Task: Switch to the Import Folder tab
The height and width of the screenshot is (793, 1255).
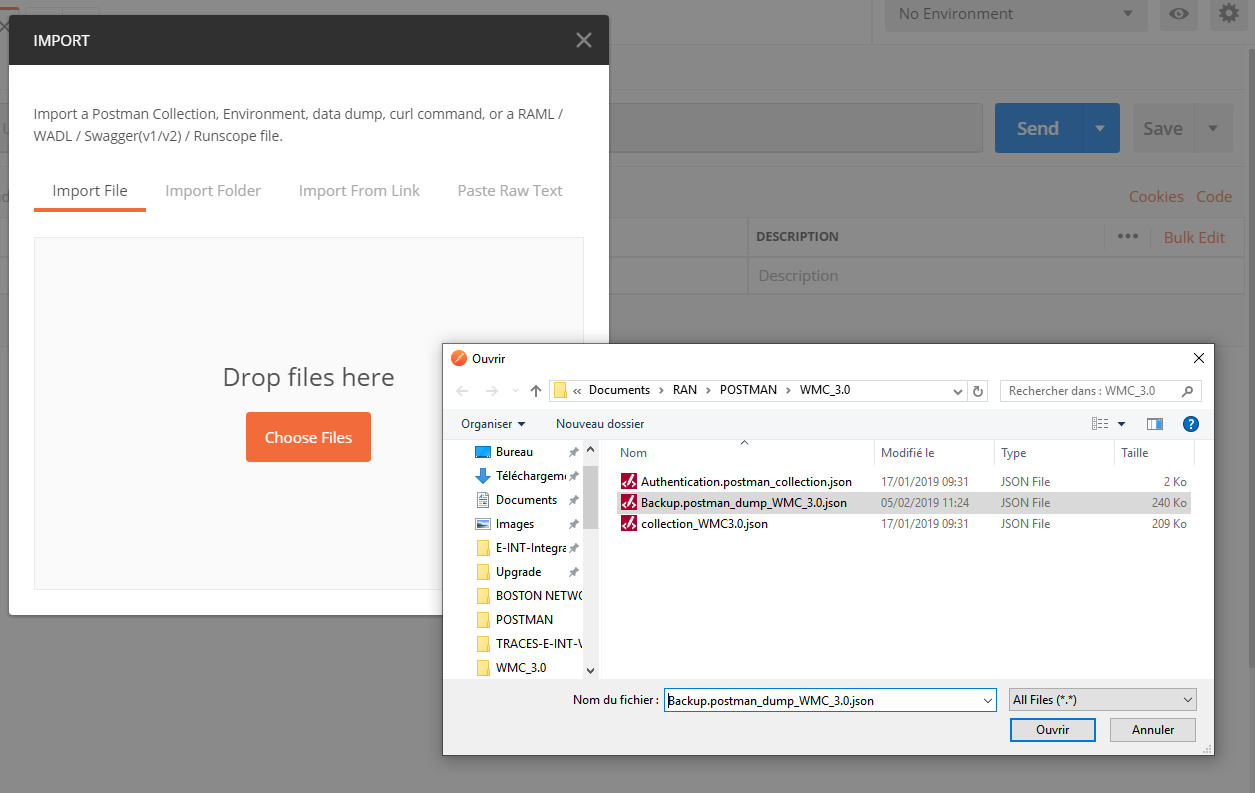Action: pyautogui.click(x=212, y=190)
